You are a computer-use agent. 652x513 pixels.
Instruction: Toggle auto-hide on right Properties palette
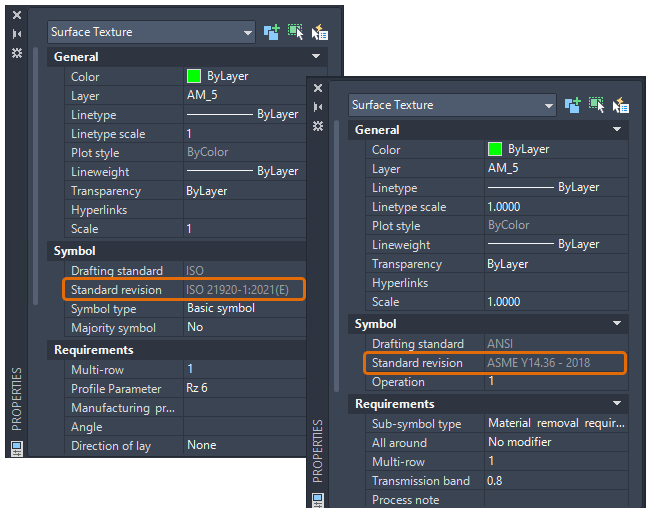(318, 107)
